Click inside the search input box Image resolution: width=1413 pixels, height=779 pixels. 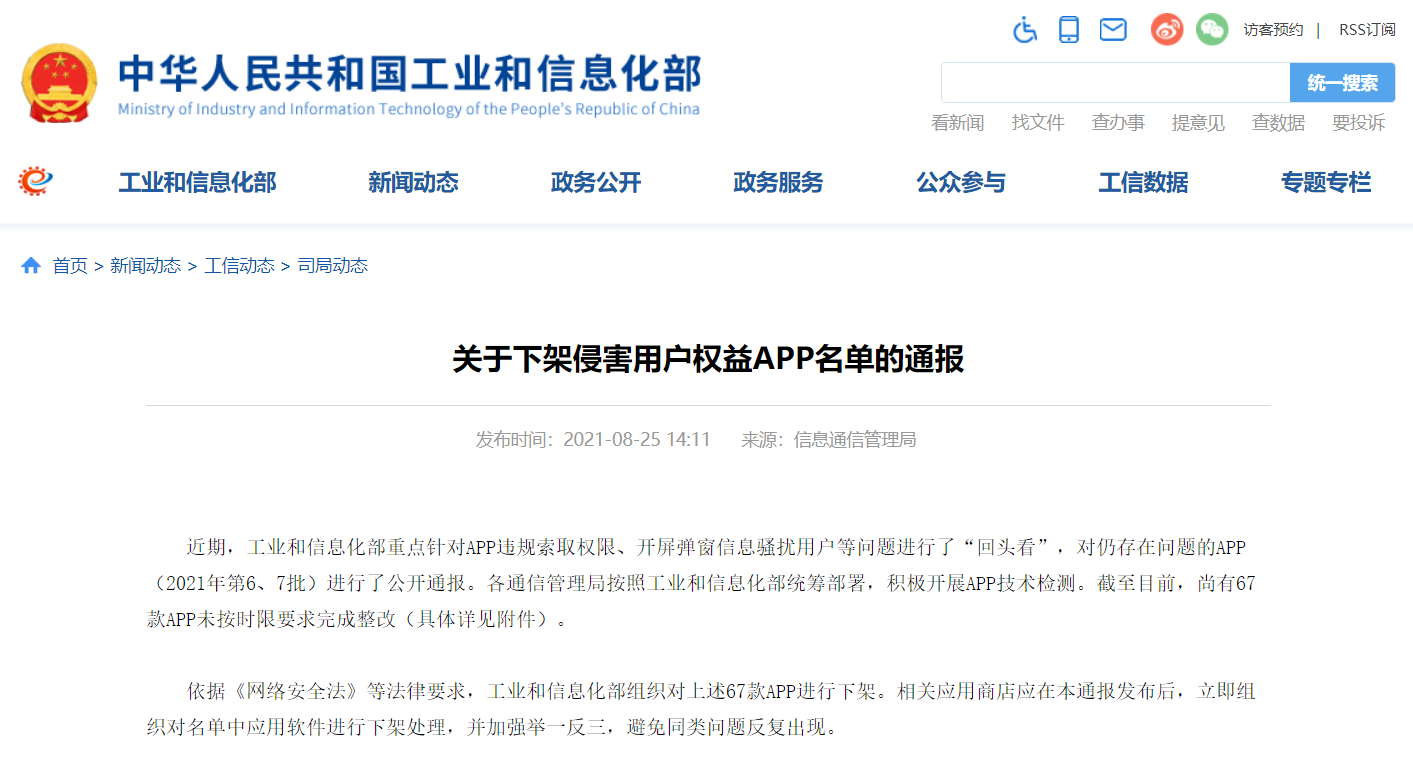[1115, 83]
